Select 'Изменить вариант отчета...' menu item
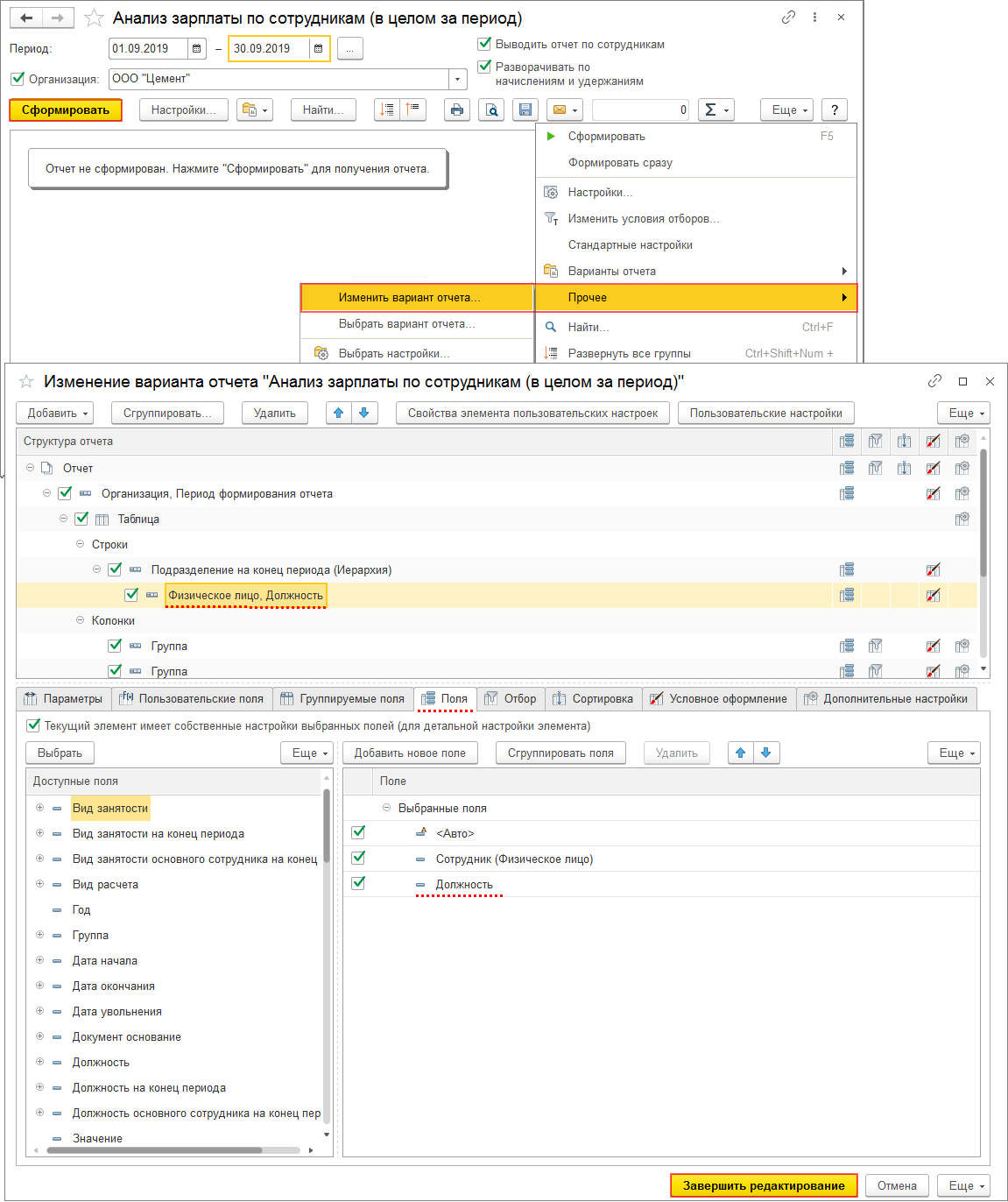Image resolution: width=1008 pixels, height=1202 pixels. pos(409,298)
